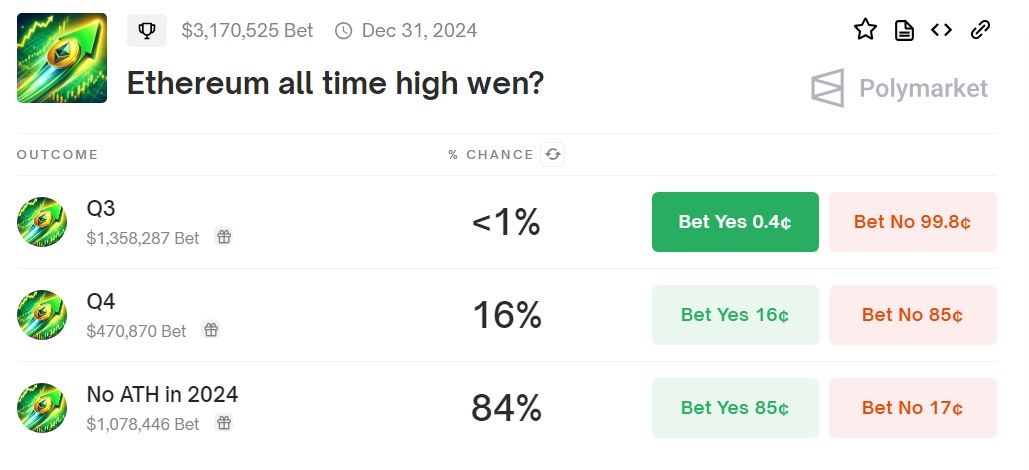Click the refresh icon beside % Chance
The width and height of the screenshot is (1029, 470).
(x=552, y=155)
